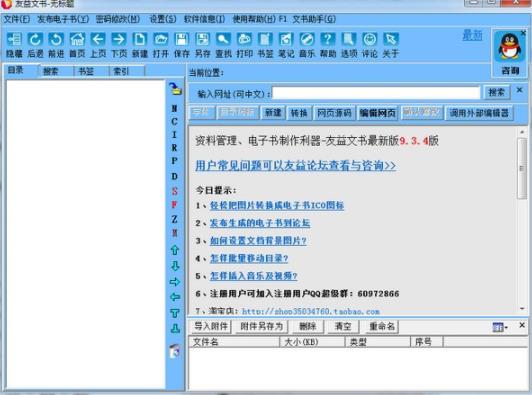The image size is (532, 395).
Task: Open link 如何设置文档背景图片?
Action: (x=258, y=241)
